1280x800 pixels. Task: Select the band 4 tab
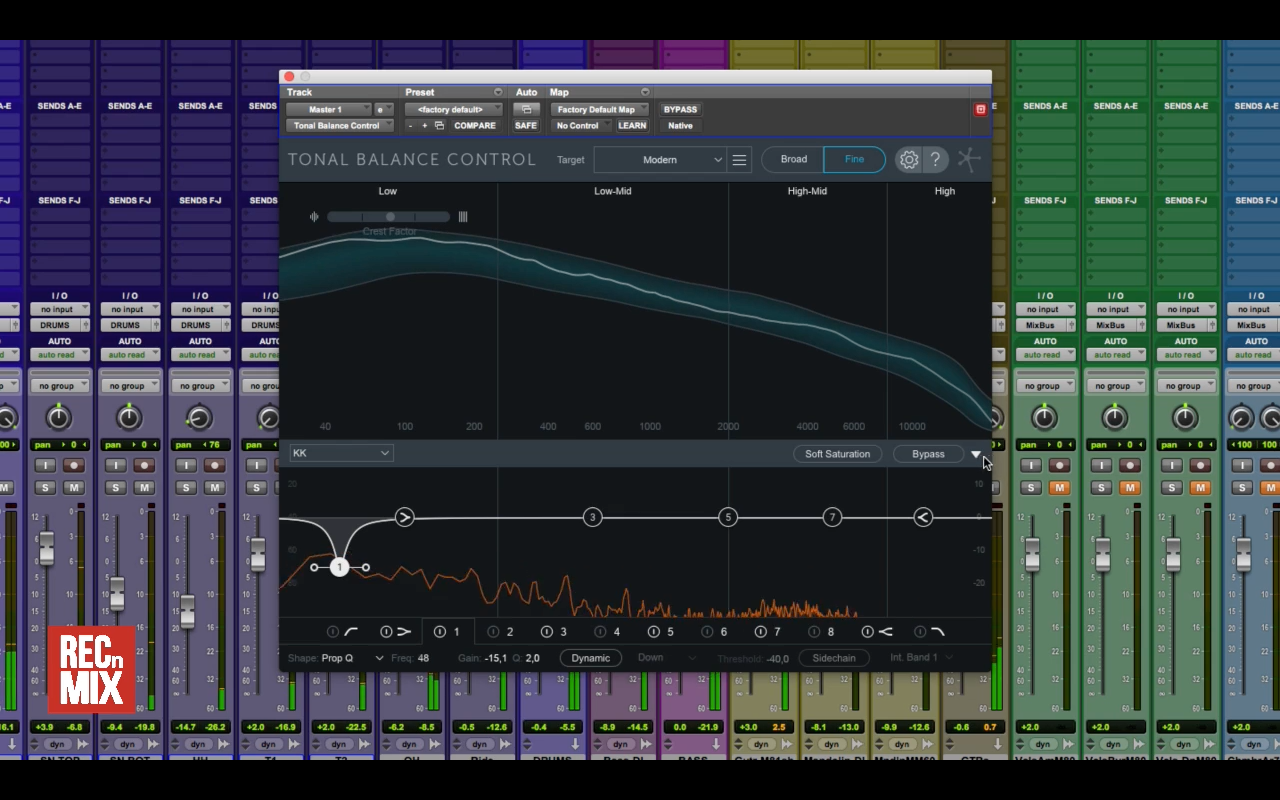[x=616, y=632]
